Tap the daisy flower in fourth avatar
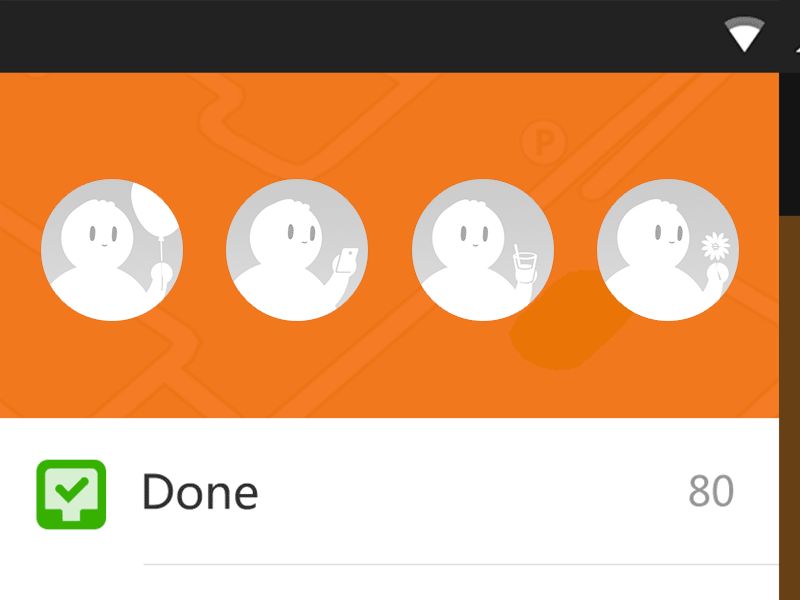 [716, 246]
